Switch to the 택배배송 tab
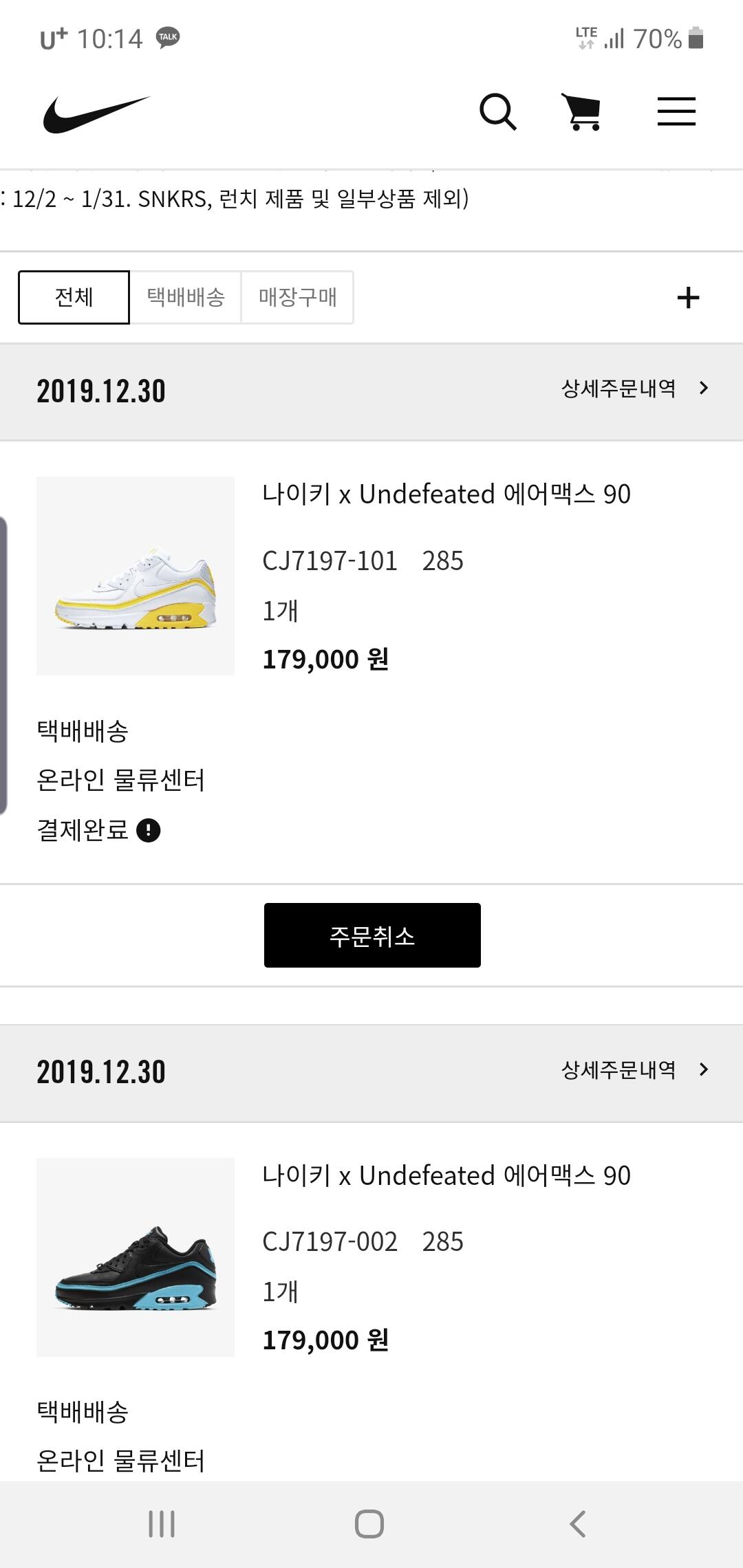Image resolution: width=743 pixels, height=1568 pixels. click(186, 297)
